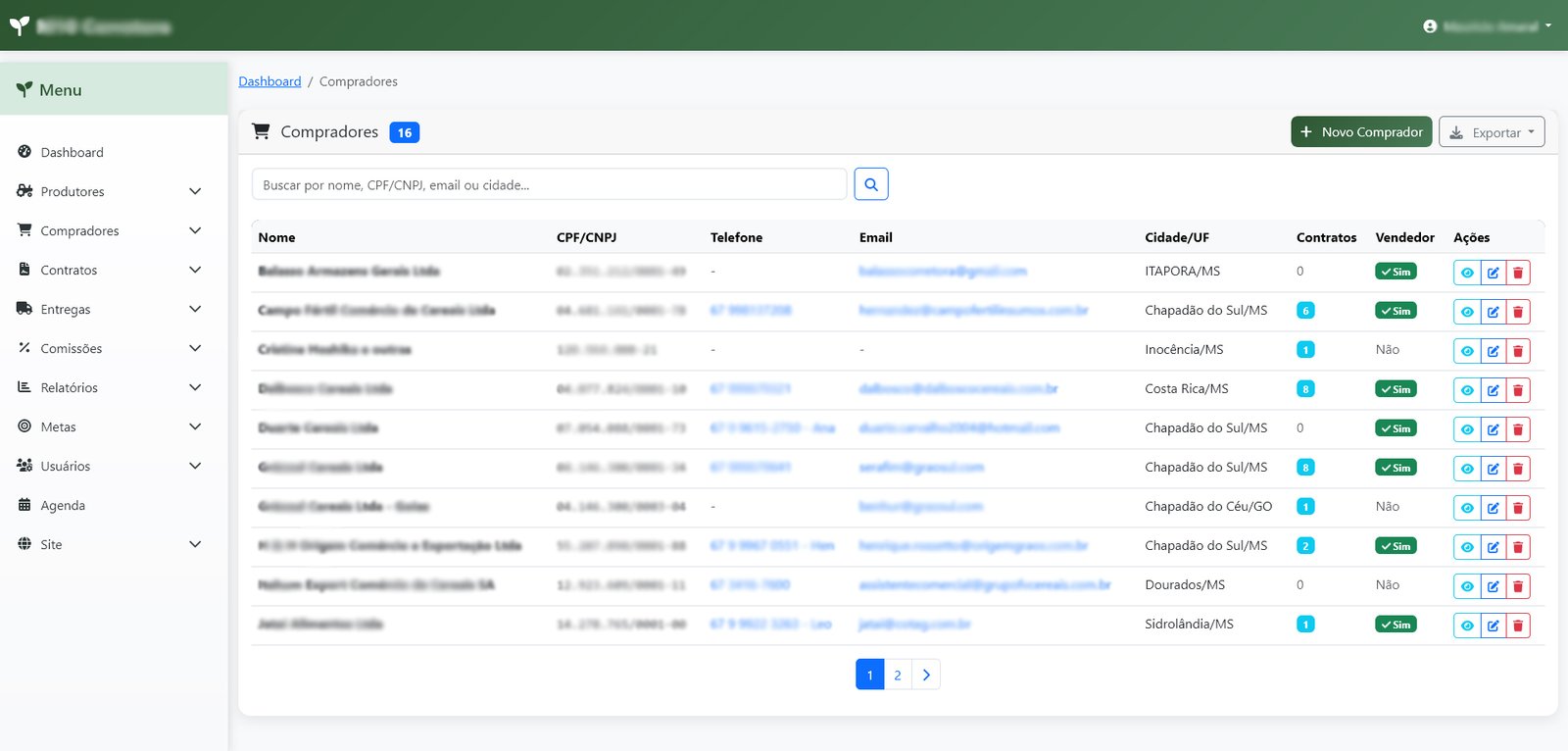
Task: Delete the Inocência/MS buyer
Action: point(1518,351)
